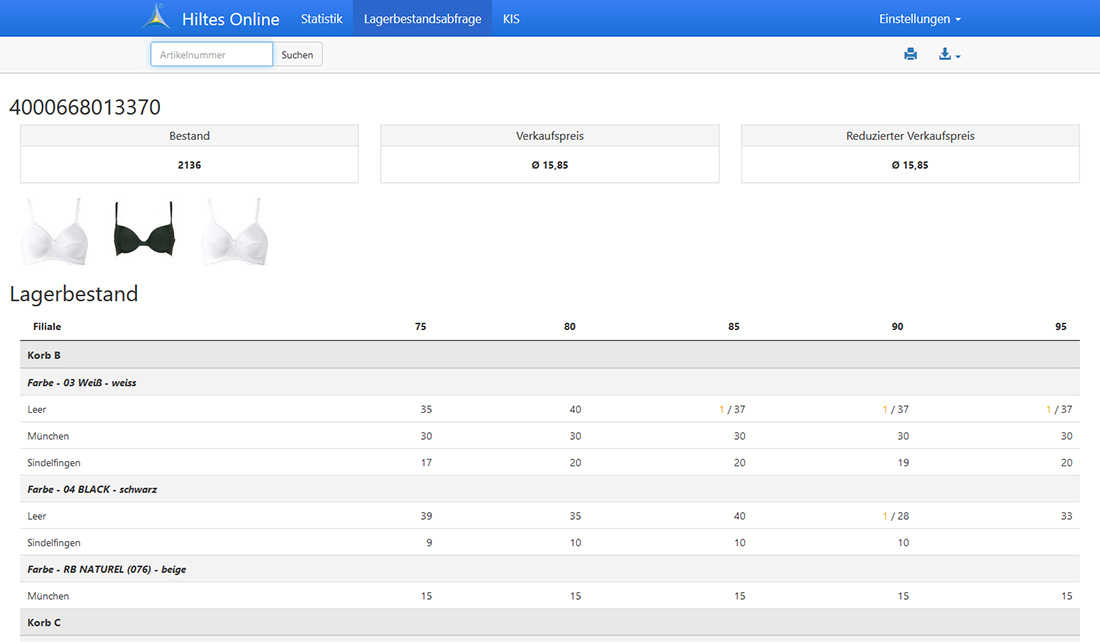Select the Lagerbestandsabfrage tab

tap(422, 19)
